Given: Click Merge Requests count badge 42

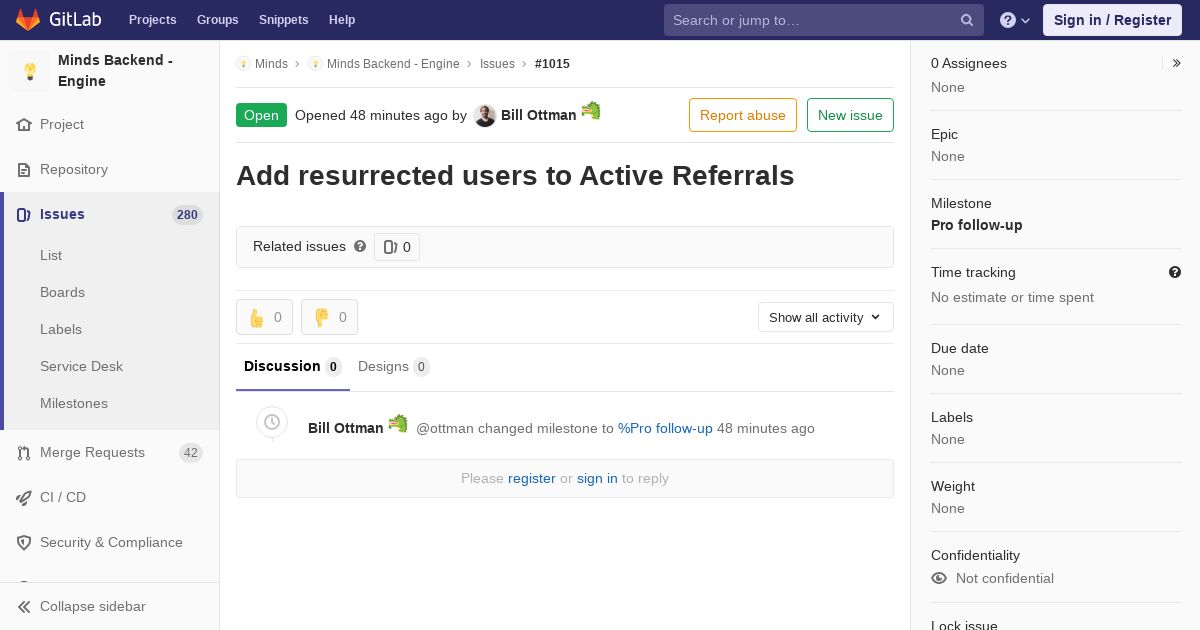Looking at the screenshot, I should [191, 453].
